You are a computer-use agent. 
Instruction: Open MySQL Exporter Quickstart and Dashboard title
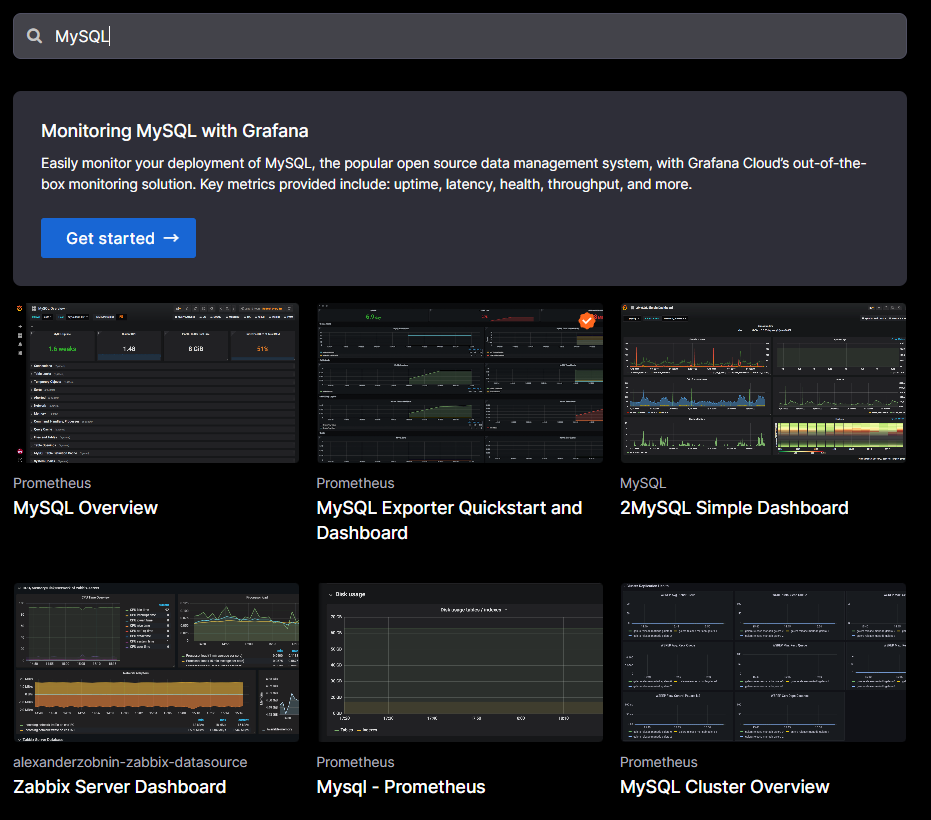coord(449,521)
